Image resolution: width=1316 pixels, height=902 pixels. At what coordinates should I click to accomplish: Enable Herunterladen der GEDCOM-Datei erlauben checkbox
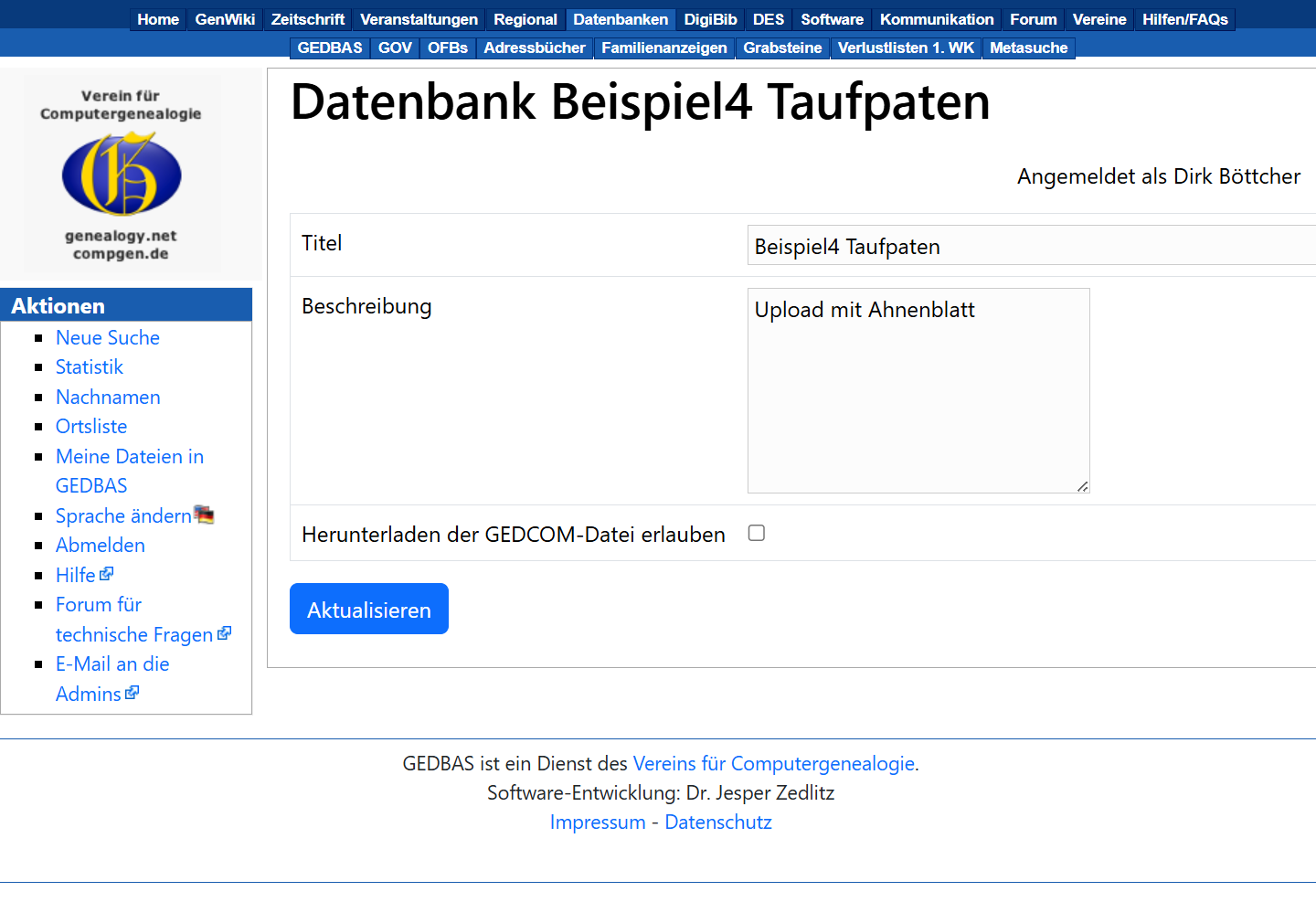(x=757, y=533)
